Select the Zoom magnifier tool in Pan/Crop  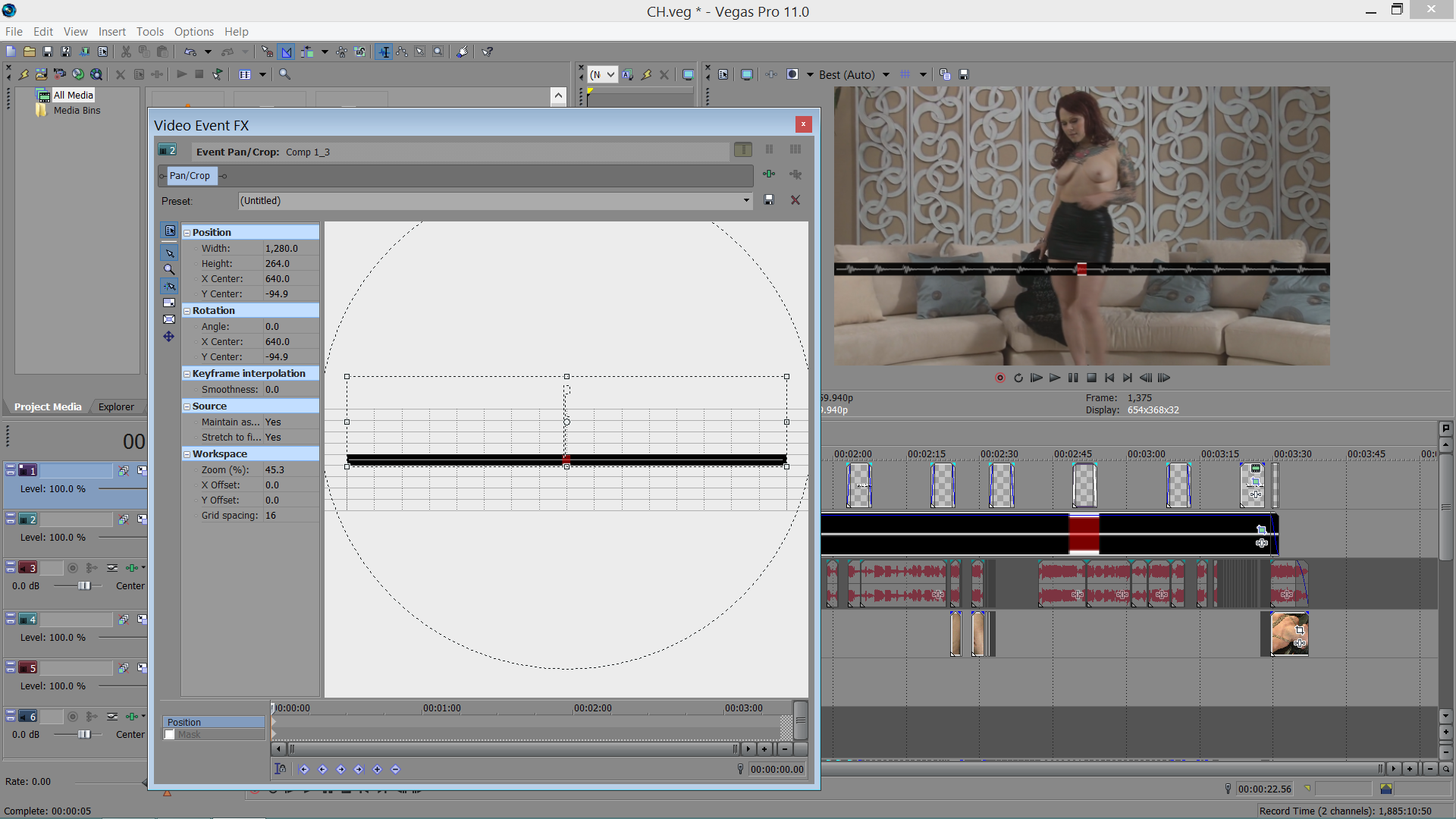point(169,269)
